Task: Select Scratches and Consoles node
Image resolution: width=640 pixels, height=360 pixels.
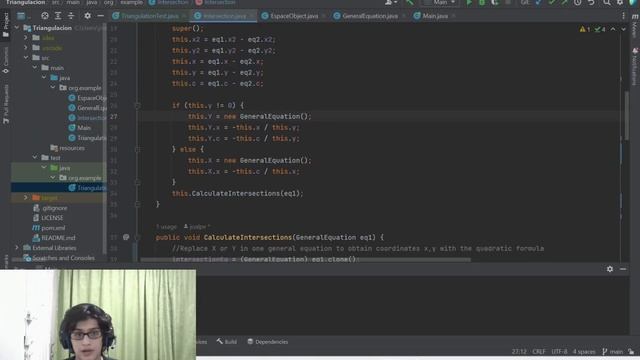Action: tap(59, 258)
